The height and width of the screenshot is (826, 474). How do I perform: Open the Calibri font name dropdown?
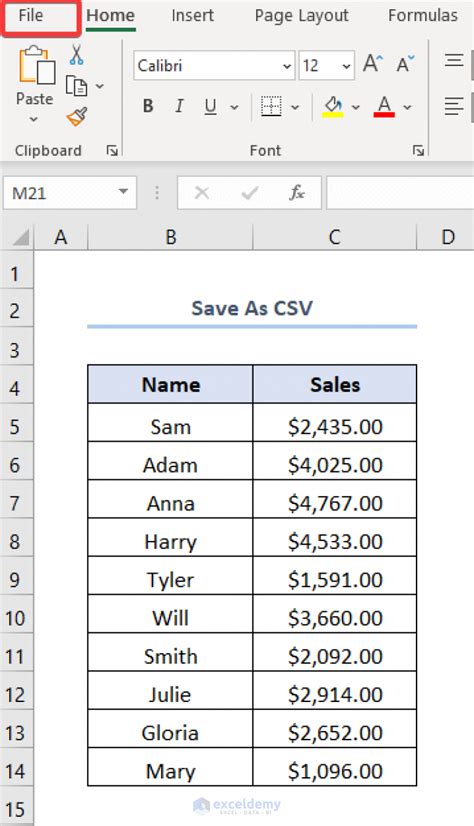click(287, 66)
